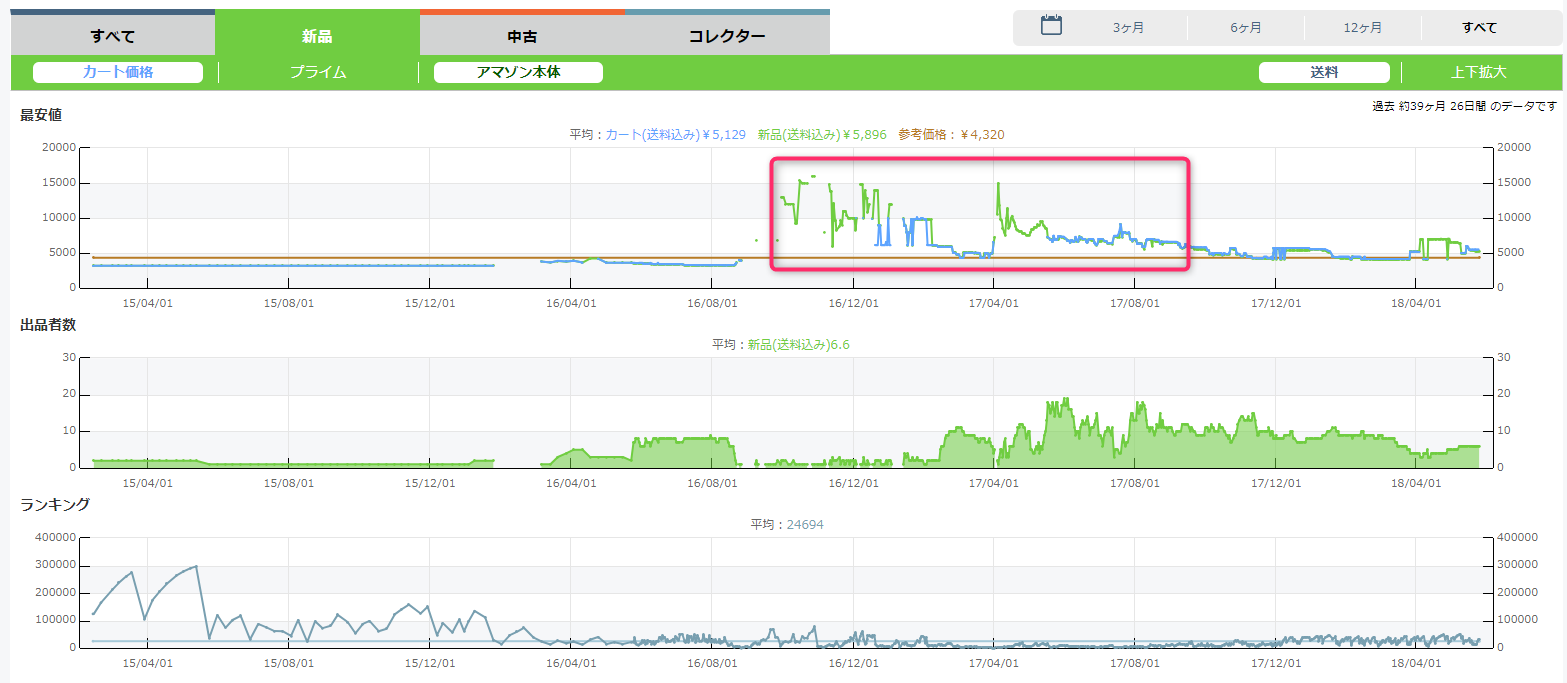The image size is (1567, 683).
Task: Switch to the コレクター tab
Action: coord(727,36)
